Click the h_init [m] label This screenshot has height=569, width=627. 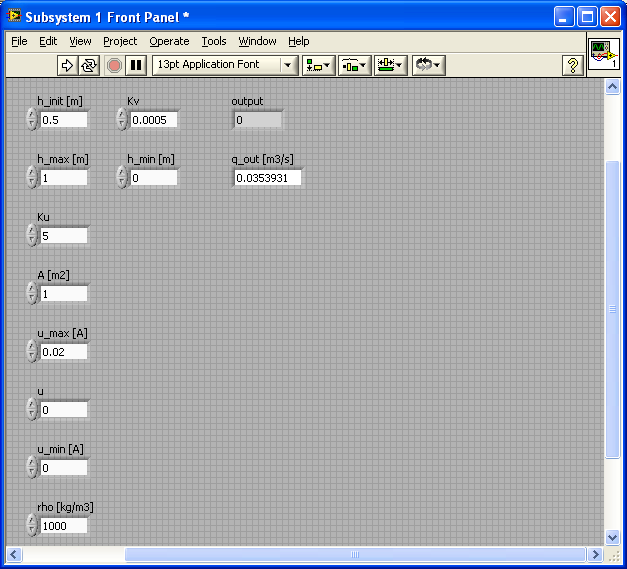[60, 102]
